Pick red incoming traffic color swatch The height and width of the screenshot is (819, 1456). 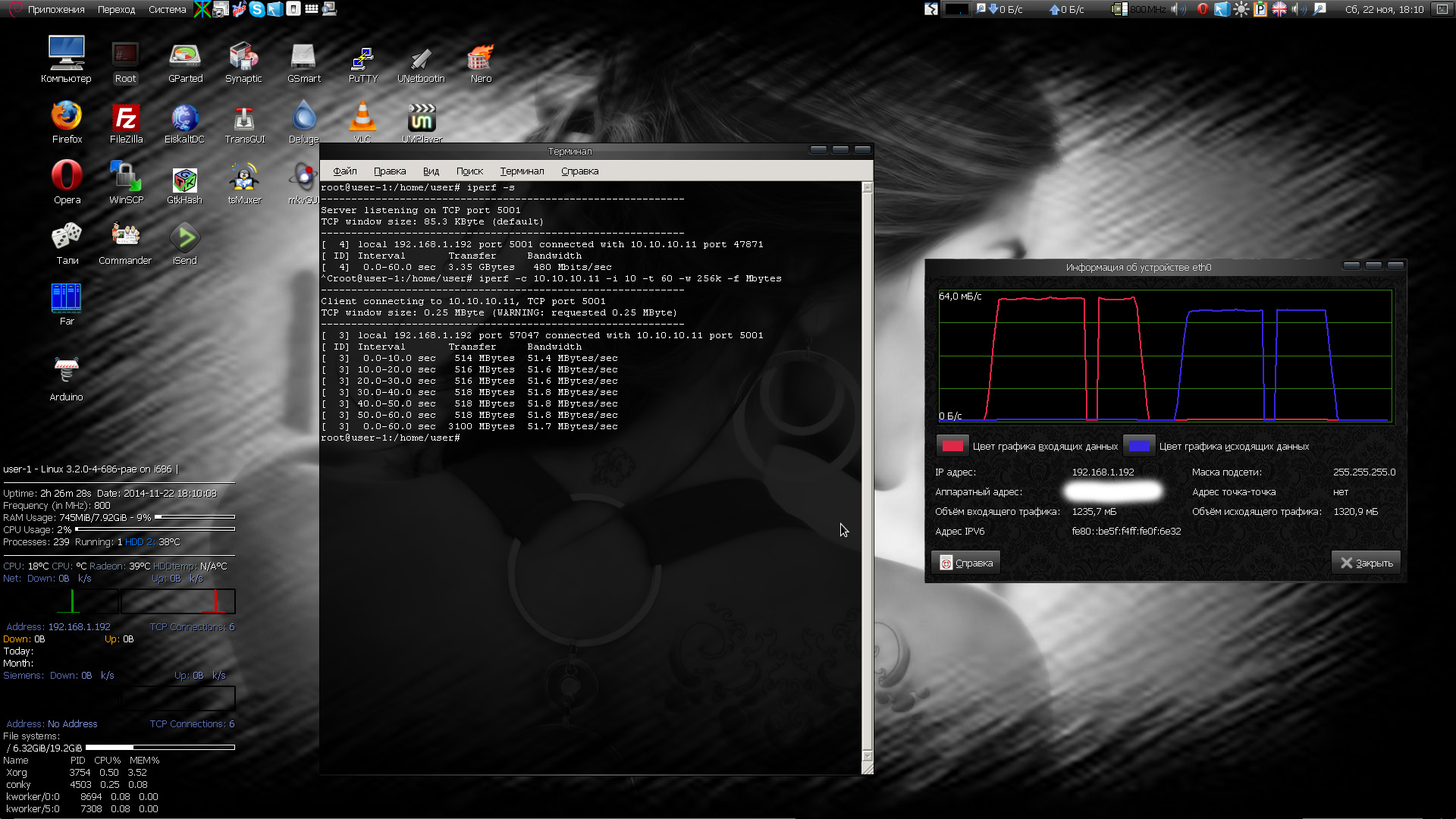952,446
